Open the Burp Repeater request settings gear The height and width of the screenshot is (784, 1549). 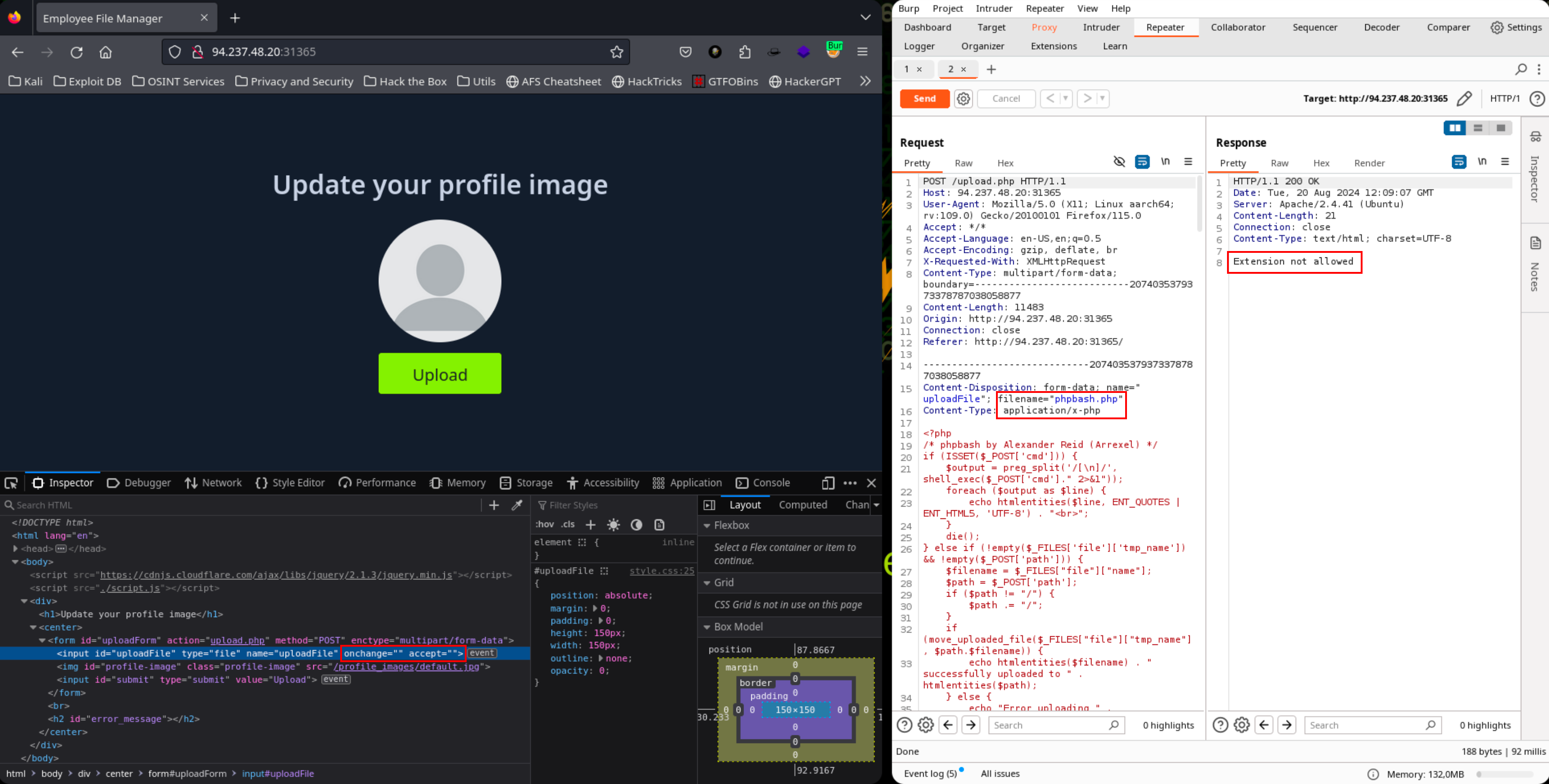pos(963,99)
